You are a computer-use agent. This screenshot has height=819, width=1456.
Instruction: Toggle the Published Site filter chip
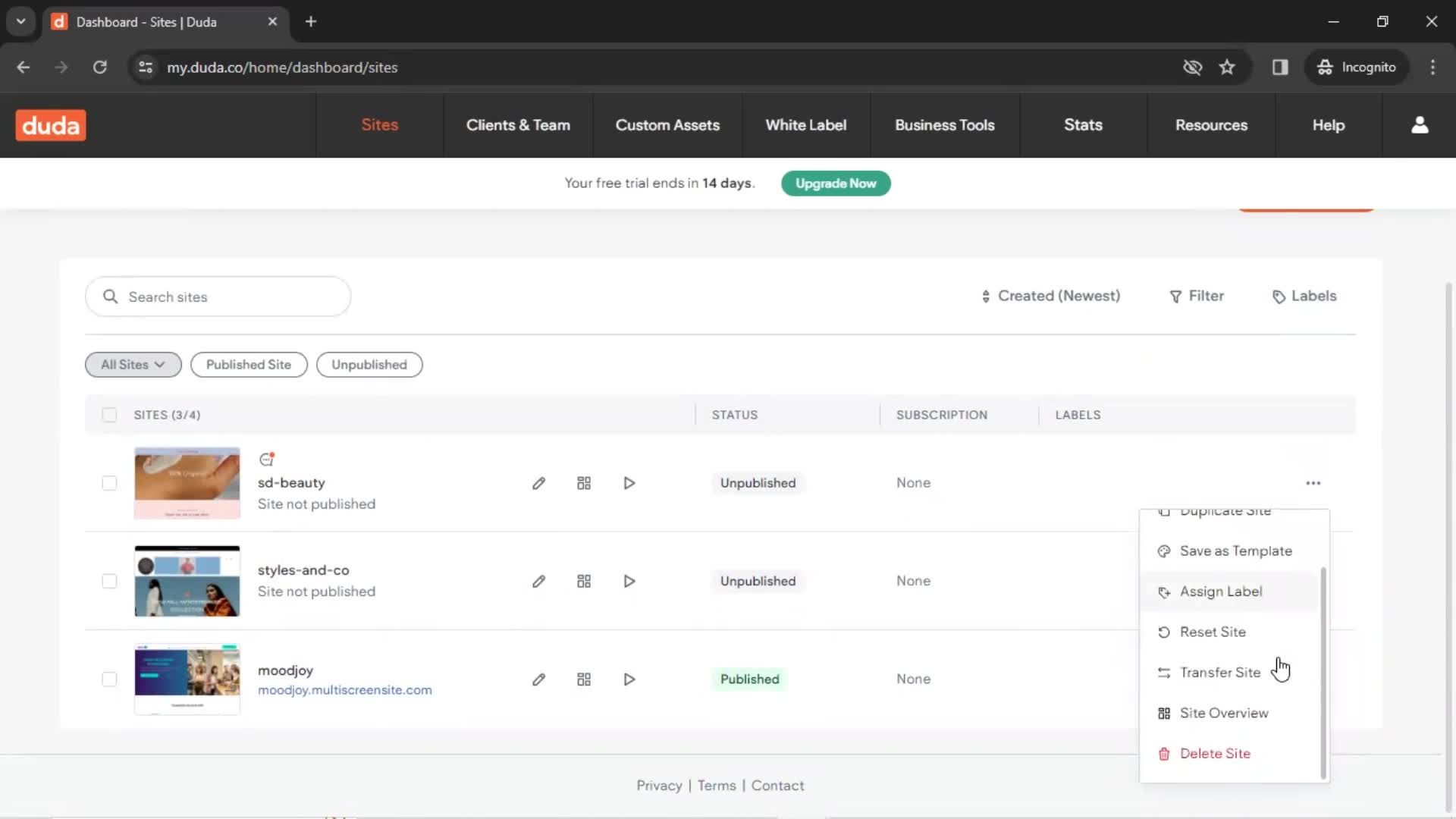point(249,365)
